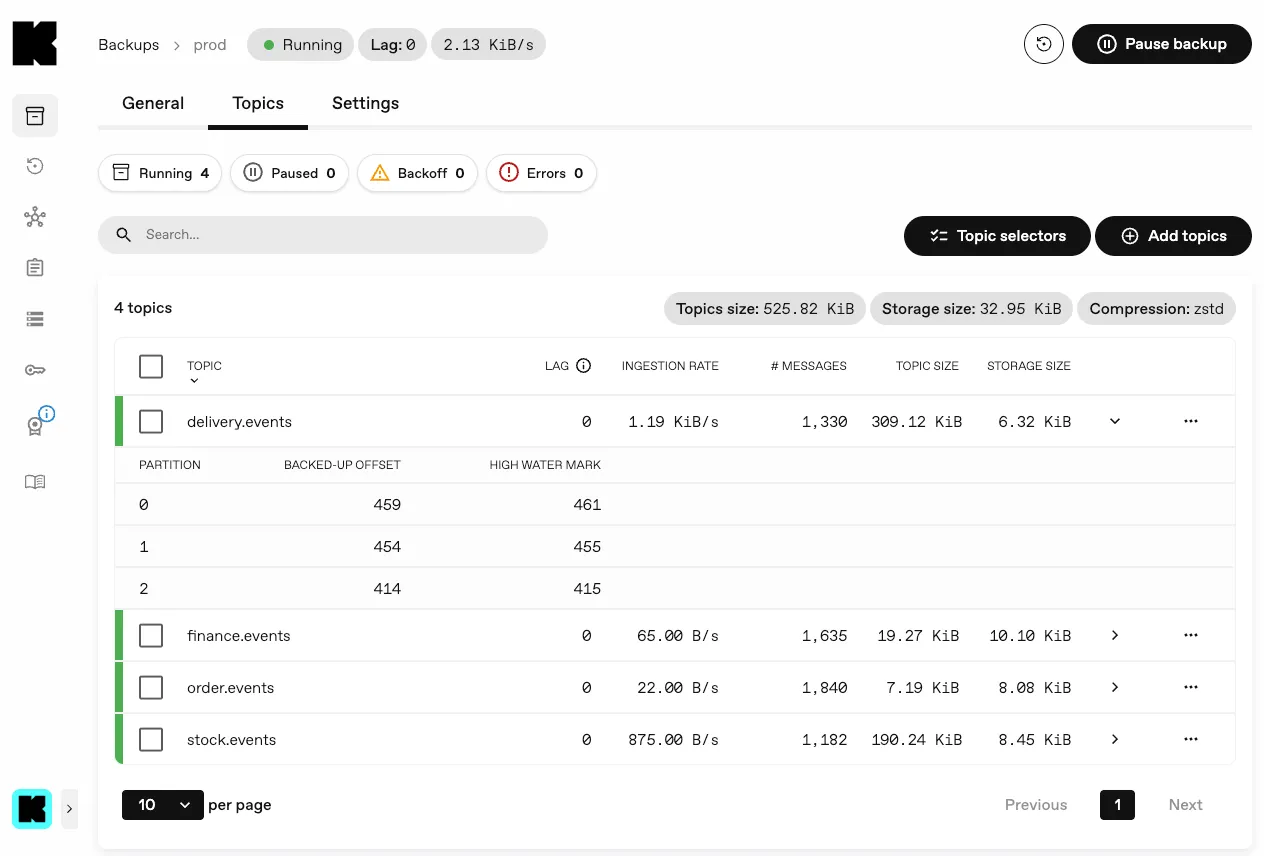This screenshot has width=1264, height=856.
Task: Filter by Errors 0 topics
Action: click(x=541, y=173)
